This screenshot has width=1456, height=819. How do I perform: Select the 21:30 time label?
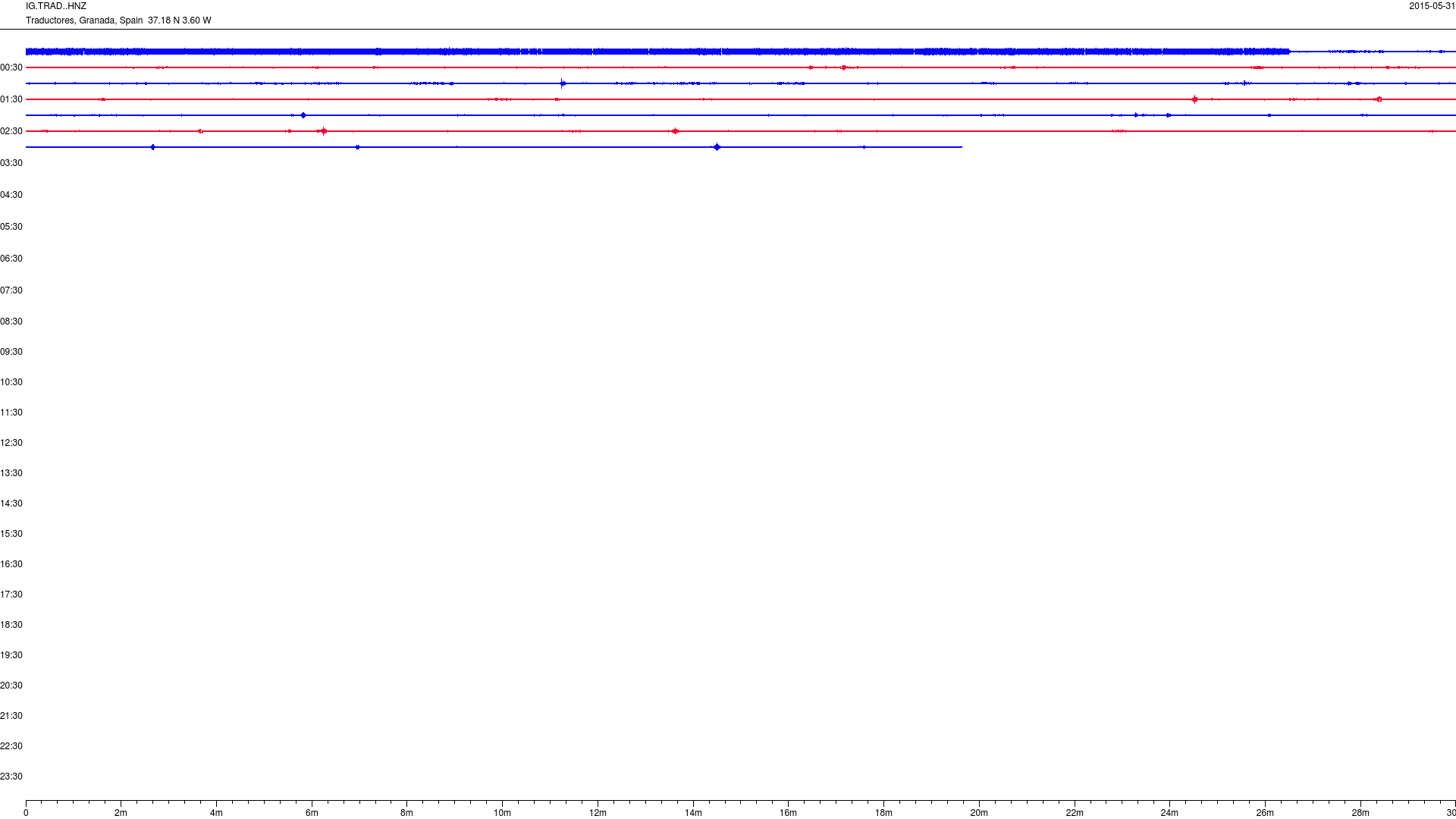tap(11, 716)
